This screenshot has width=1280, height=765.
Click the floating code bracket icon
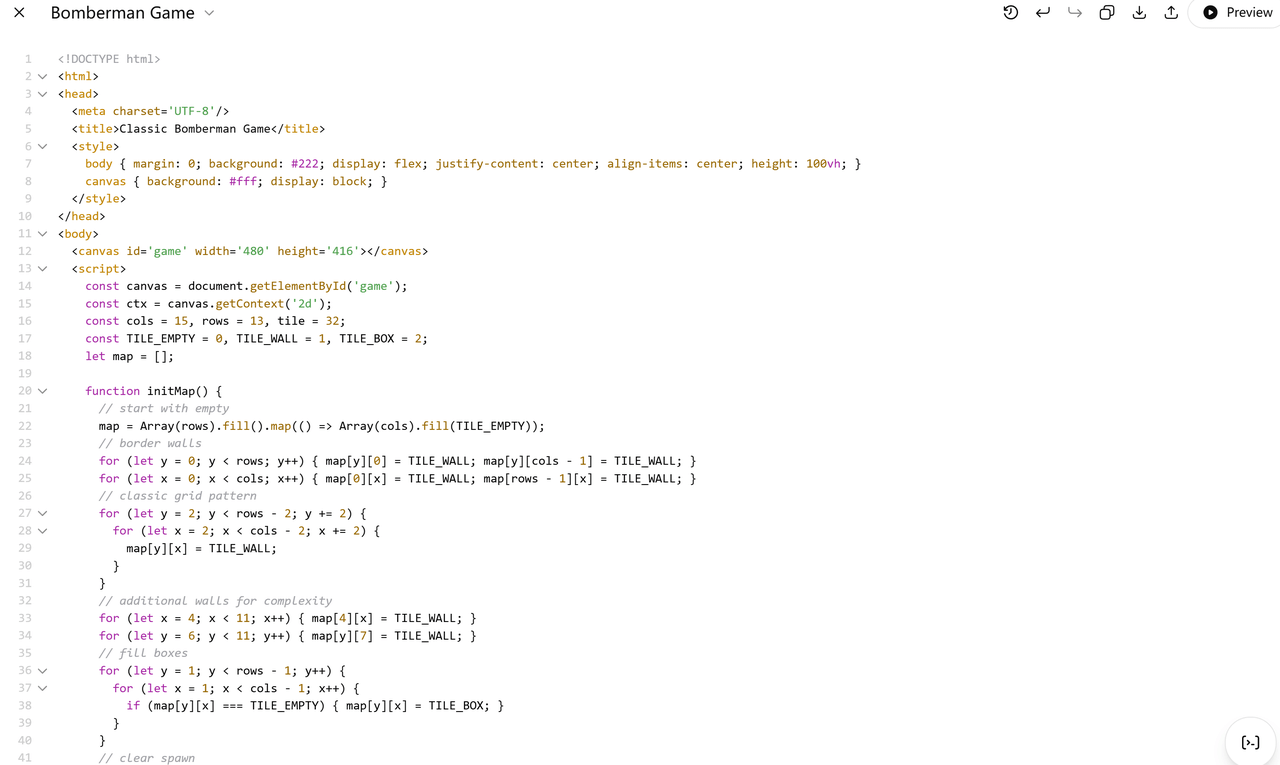(x=1250, y=742)
